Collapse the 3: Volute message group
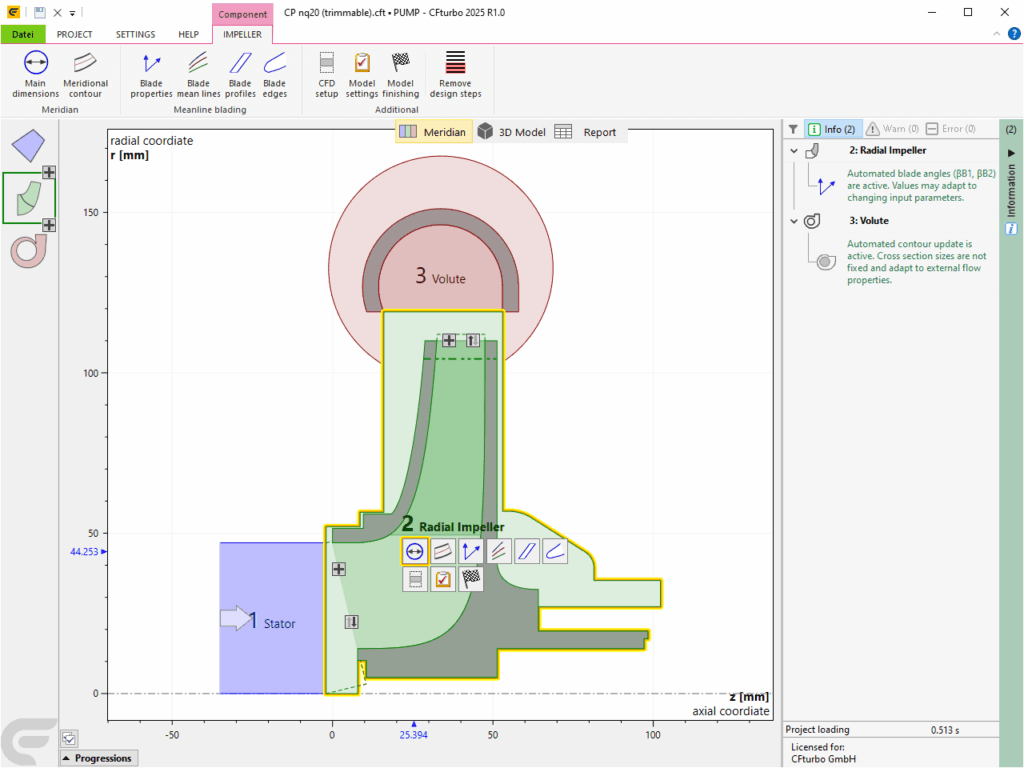This screenshot has width=1024, height=768. 794,221
